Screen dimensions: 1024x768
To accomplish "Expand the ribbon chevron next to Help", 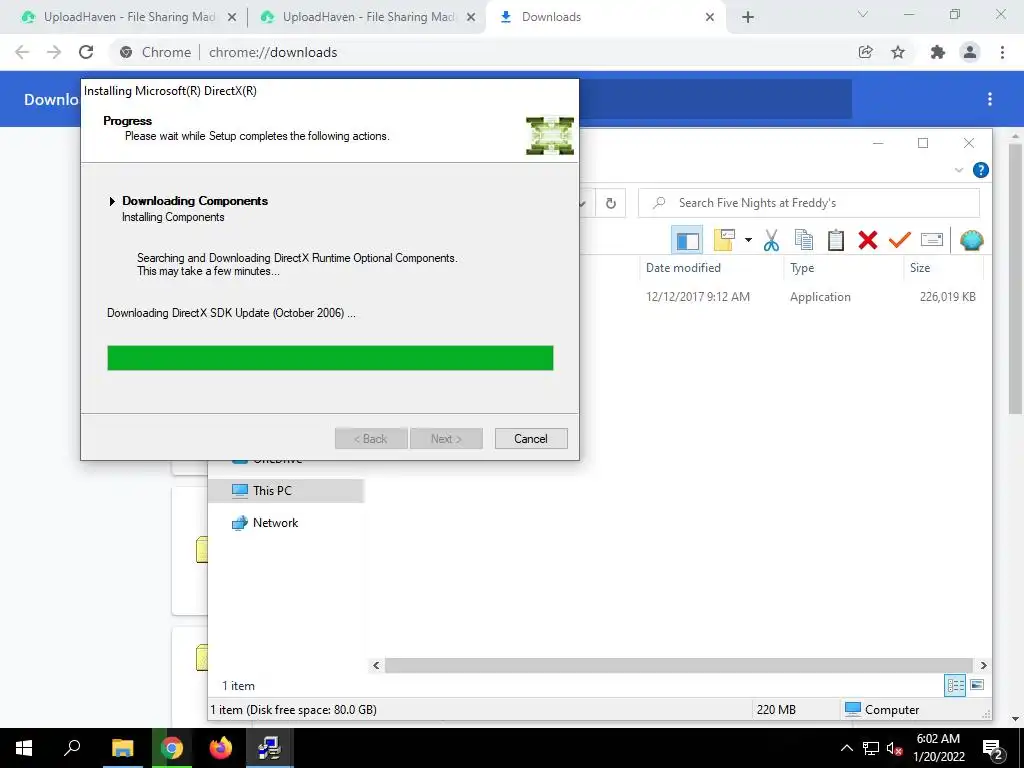I will tap(959, 170).
